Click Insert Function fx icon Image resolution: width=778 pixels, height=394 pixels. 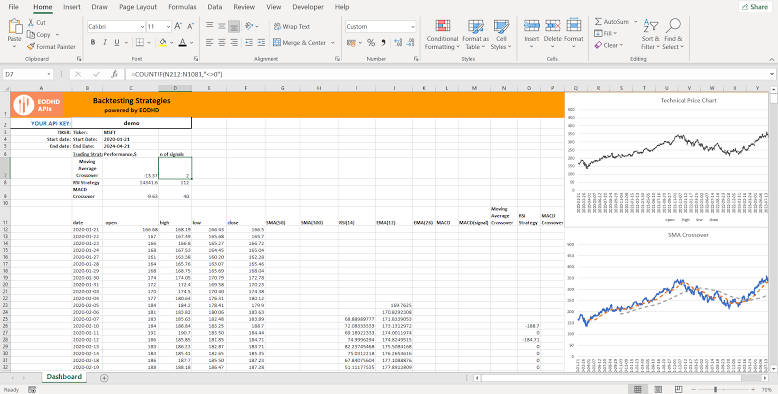(x=114, y=74)
